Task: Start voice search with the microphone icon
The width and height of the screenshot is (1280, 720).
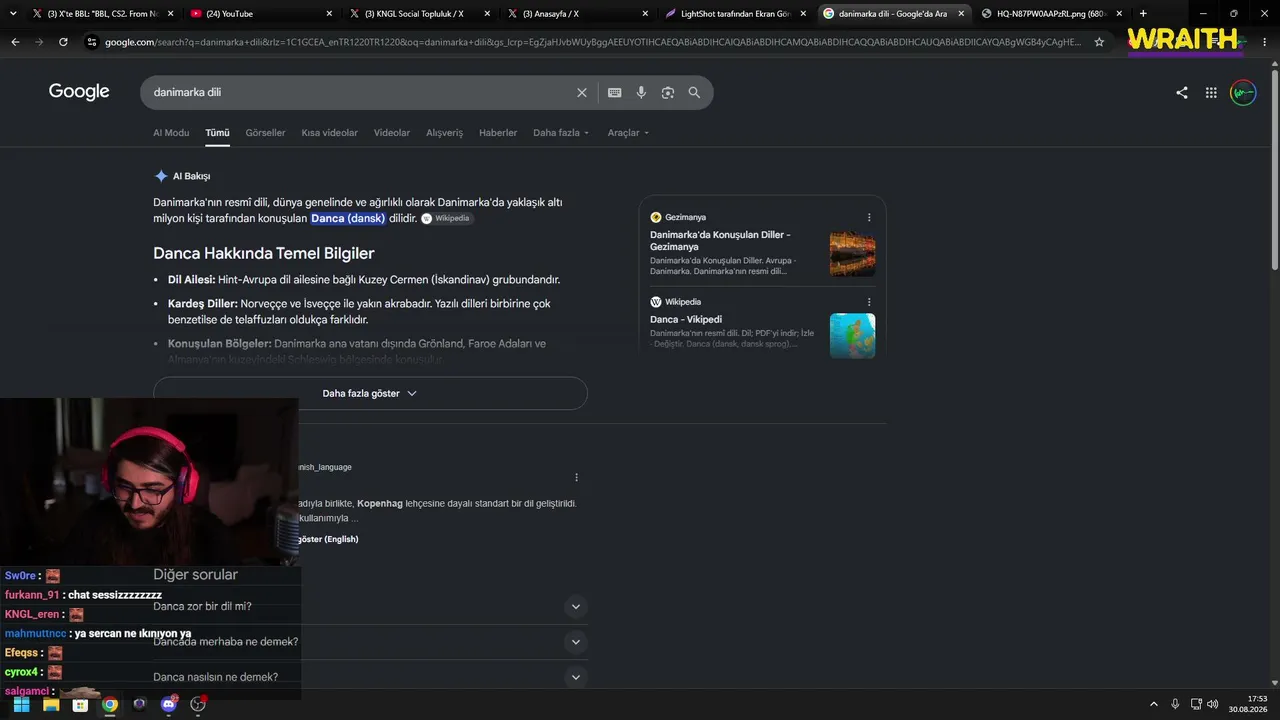Action: click(641, 92)
